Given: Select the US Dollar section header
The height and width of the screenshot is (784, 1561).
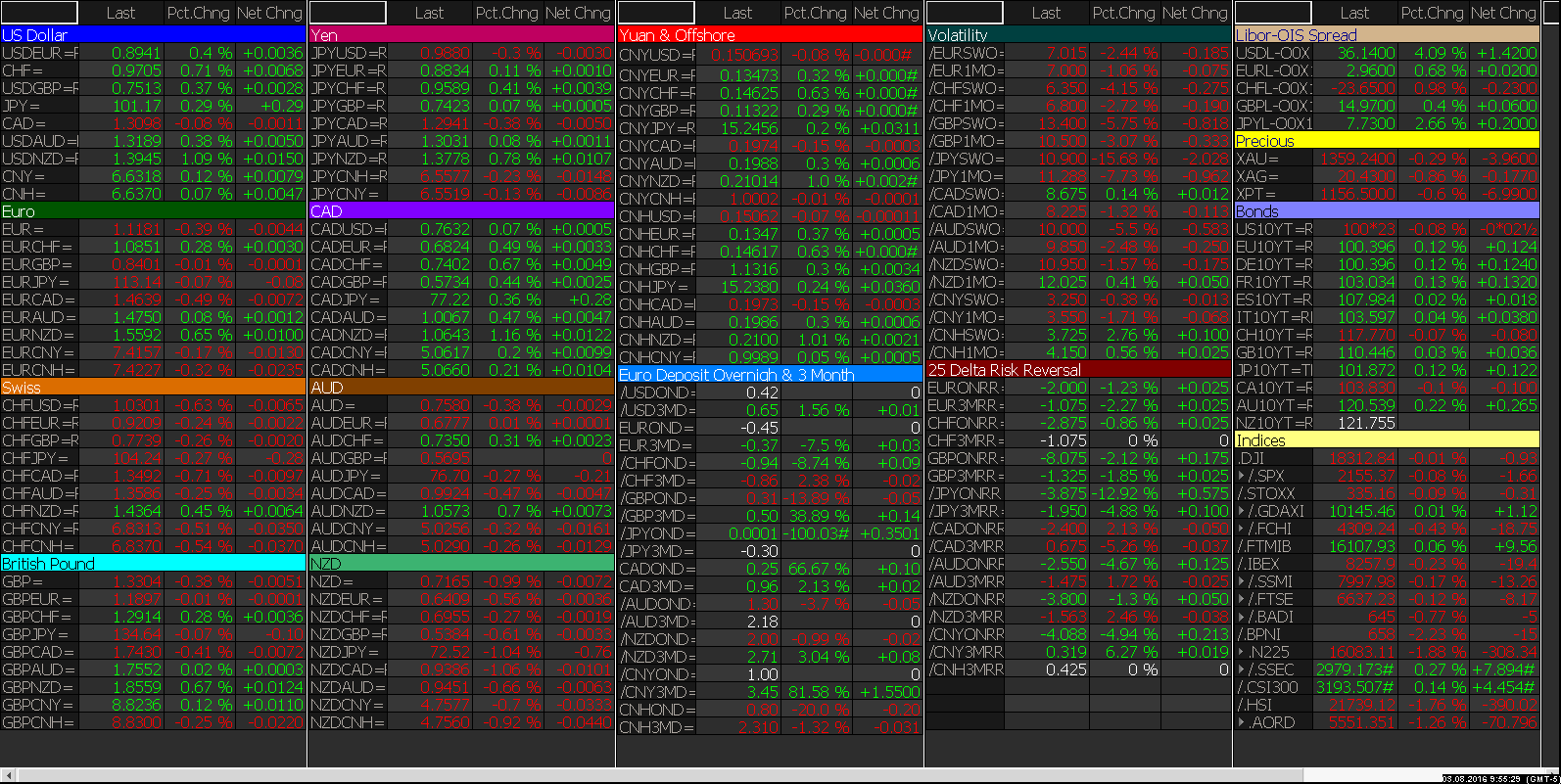Looking at the screenshot, I should tap(153, 34).
